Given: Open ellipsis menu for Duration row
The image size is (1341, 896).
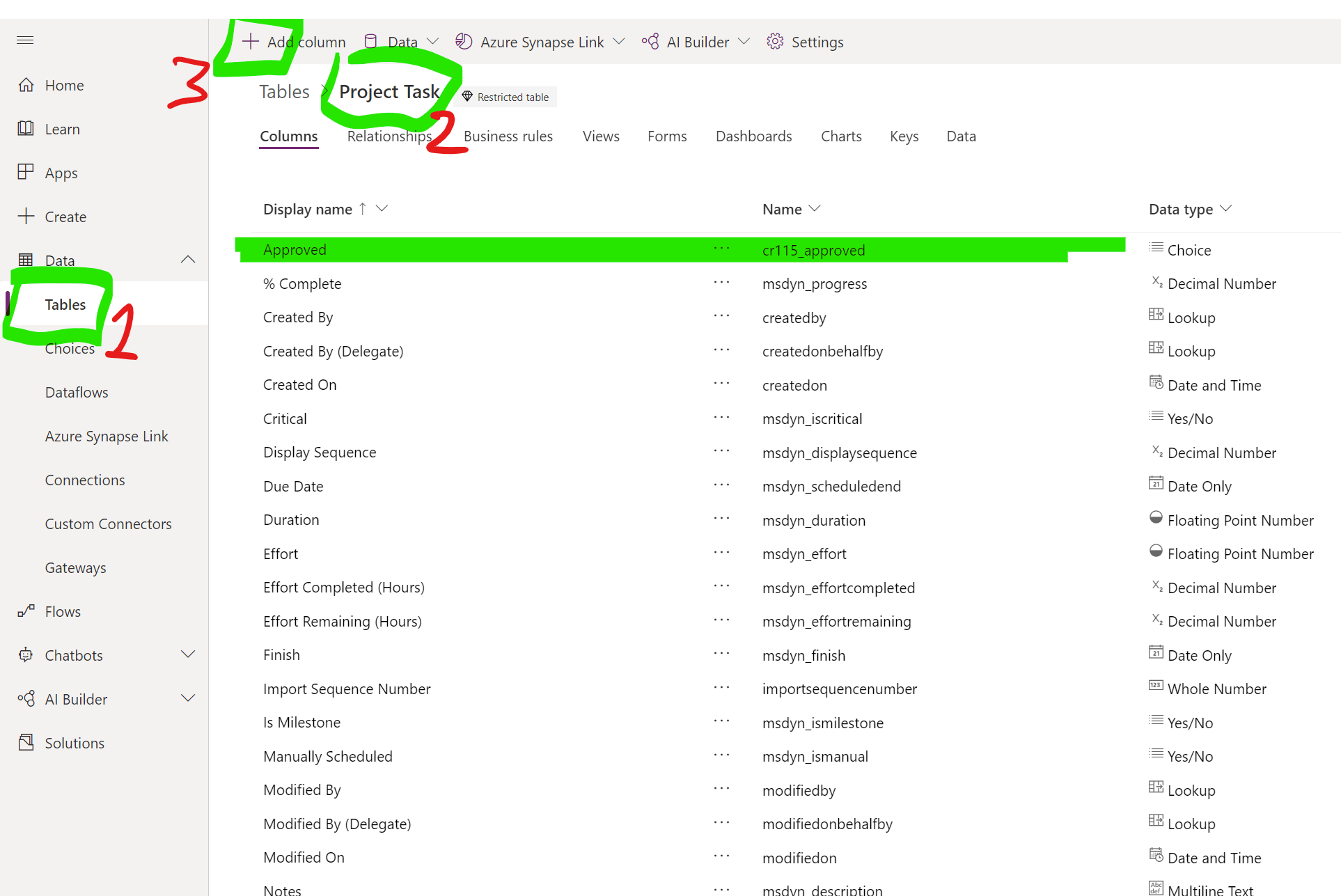Looking at the screenshot, I should pyautogui.click(x=721, y=519).
